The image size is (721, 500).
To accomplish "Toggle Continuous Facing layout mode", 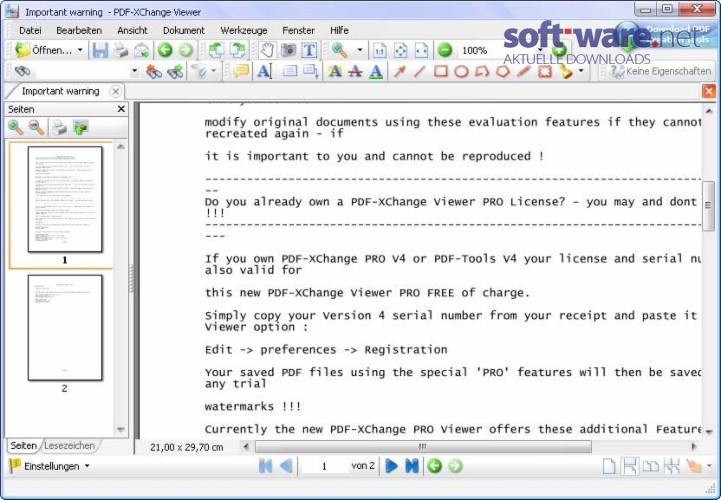I will (x=672, y=466).
